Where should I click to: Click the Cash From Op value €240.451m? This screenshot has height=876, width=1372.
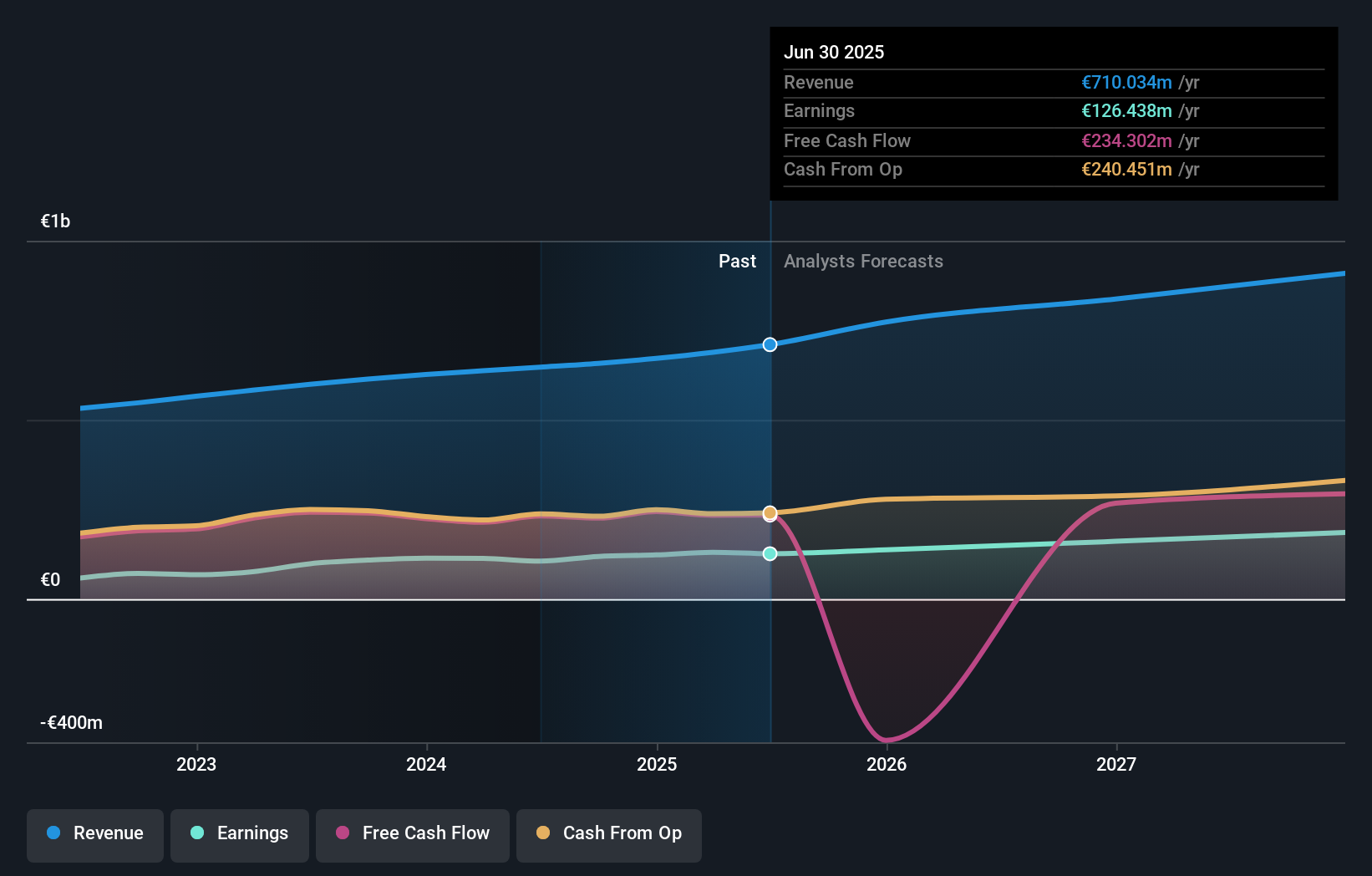[x=1126, y=169]
